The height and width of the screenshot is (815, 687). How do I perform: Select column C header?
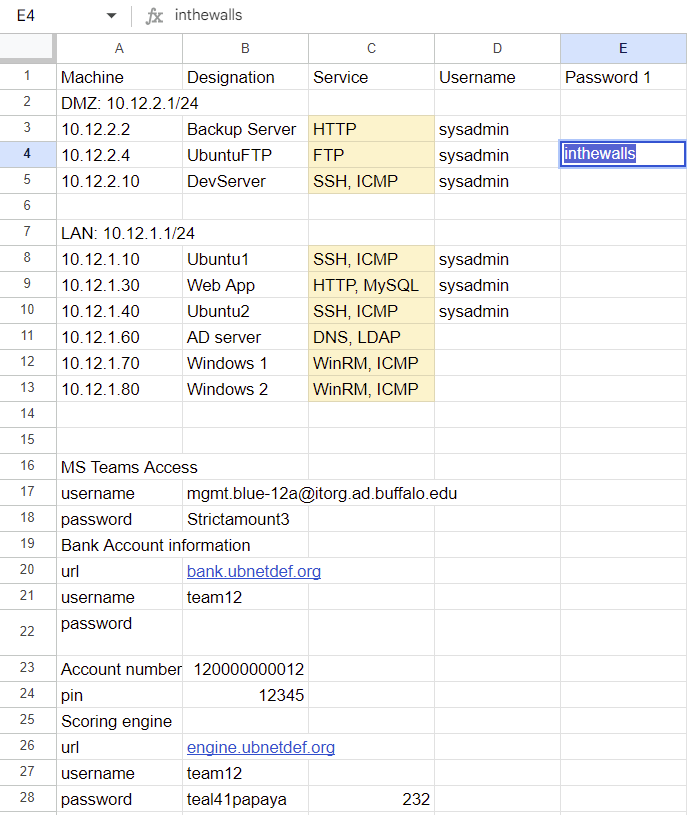(x=371, y=48)
